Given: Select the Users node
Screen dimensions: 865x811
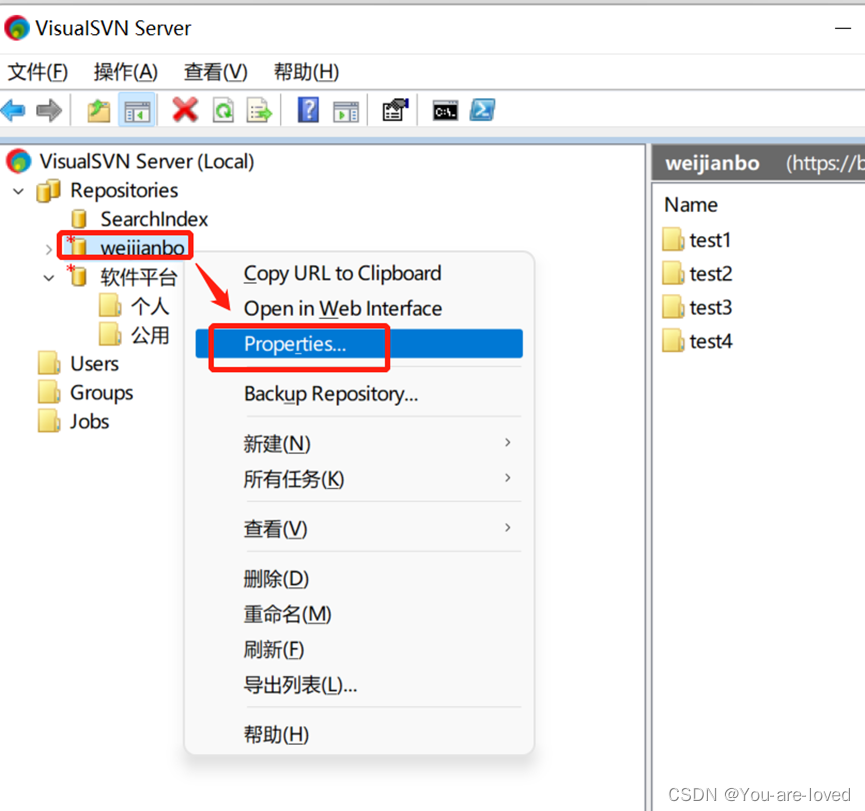Looking at the screenshot, I should 94,364.
